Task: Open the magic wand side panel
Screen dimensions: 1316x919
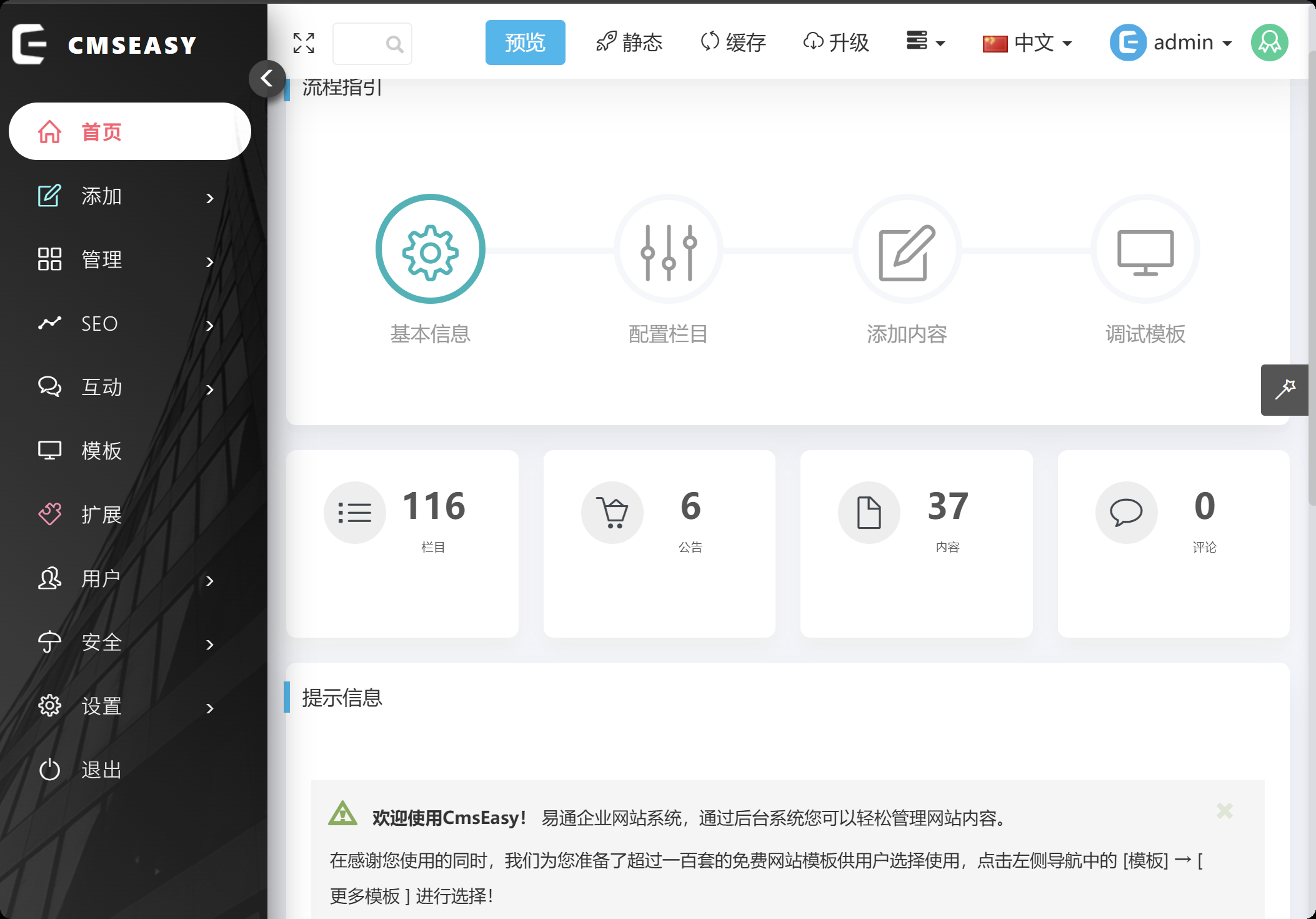Action: click(x=1285, y=389)
